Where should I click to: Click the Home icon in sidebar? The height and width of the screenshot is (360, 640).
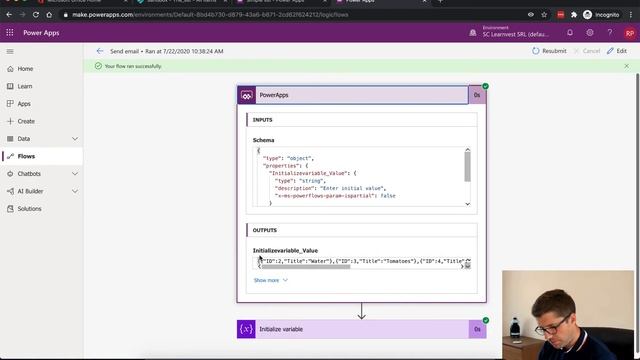(x=10, y=69)
